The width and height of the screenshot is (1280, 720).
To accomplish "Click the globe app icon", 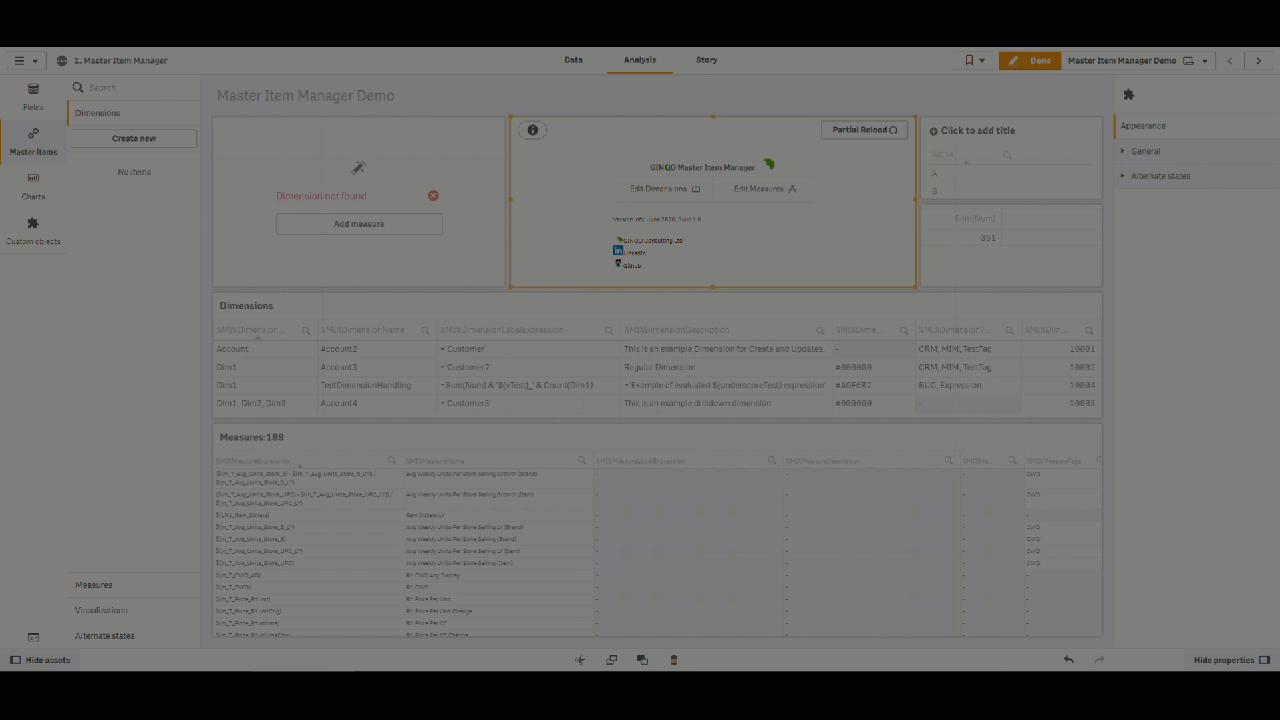I will [62, 61].
